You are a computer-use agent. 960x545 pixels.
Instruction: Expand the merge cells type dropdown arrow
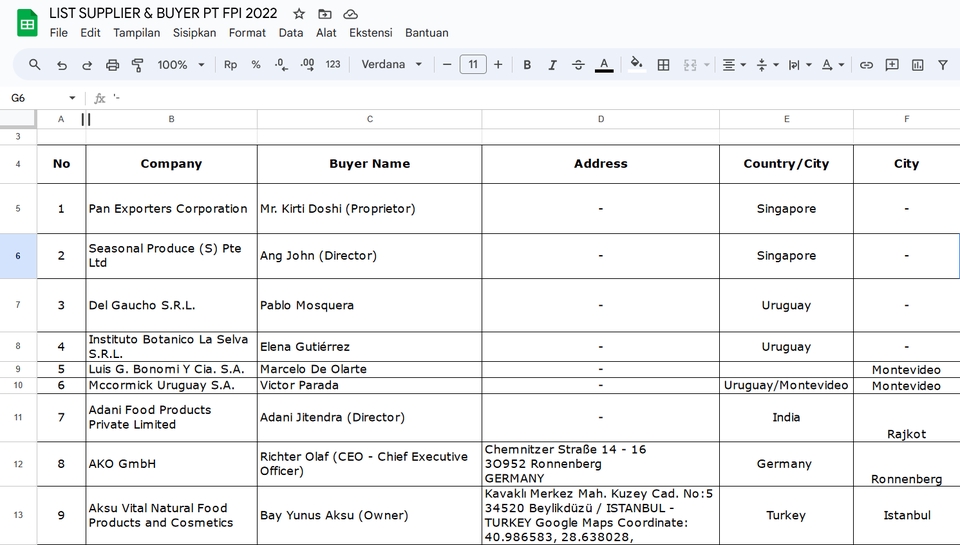coord(707,64)
